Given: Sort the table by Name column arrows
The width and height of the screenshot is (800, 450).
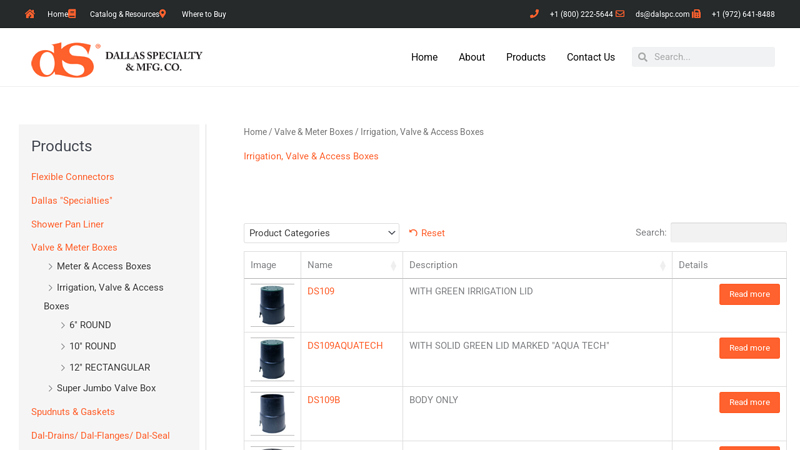Looking at the screenshot, I should pyautogui.click(x=393, y=265).
